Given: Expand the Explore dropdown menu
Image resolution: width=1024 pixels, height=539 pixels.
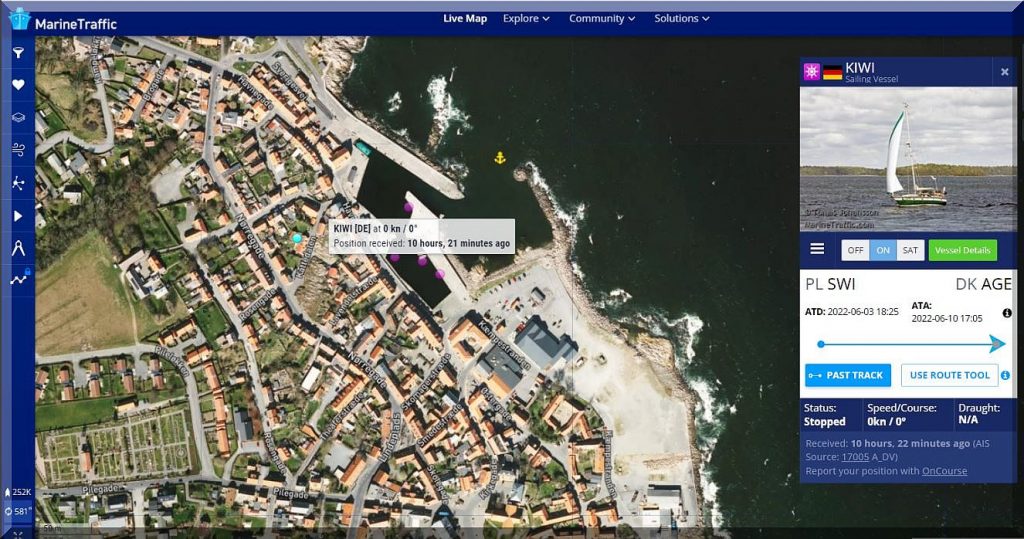Looking at the screenshot, I should [526, 18].
